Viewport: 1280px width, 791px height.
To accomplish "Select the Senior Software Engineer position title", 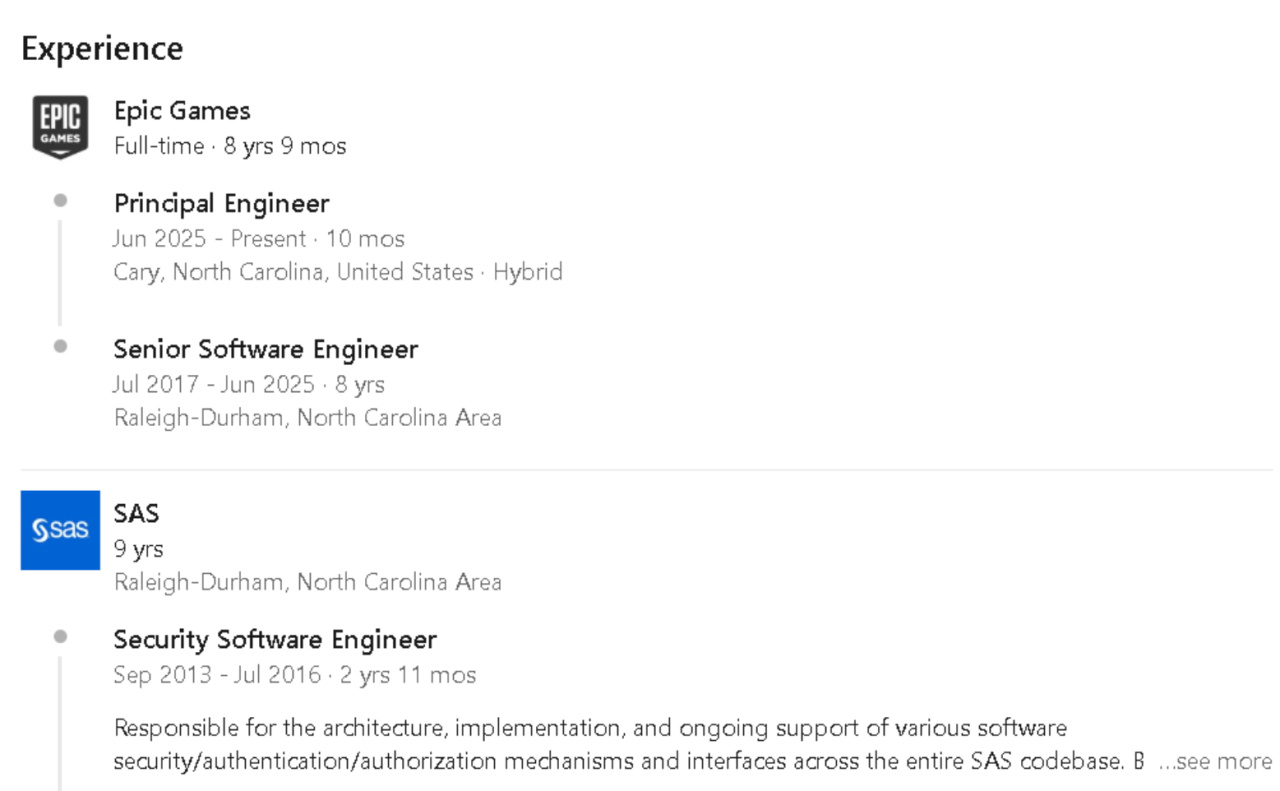I will [265, 350].
